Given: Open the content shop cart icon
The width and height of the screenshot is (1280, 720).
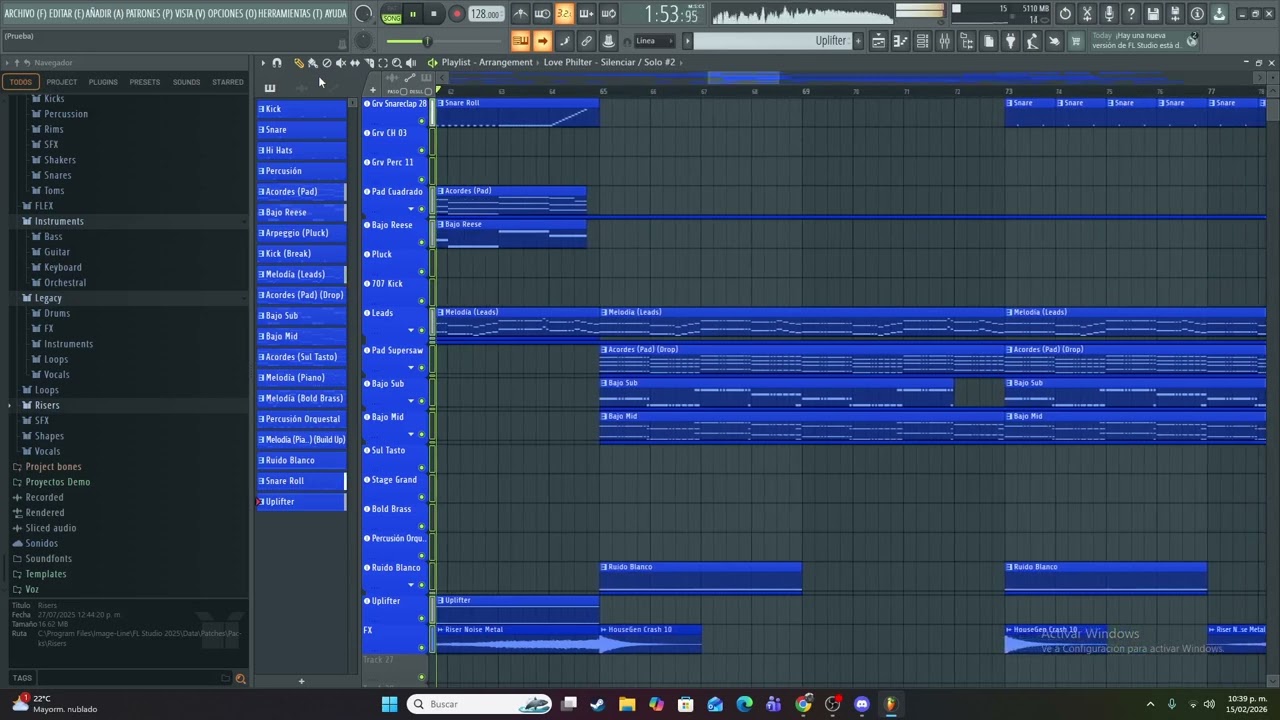Looking at the screenshot, I should coord(1076,41).
